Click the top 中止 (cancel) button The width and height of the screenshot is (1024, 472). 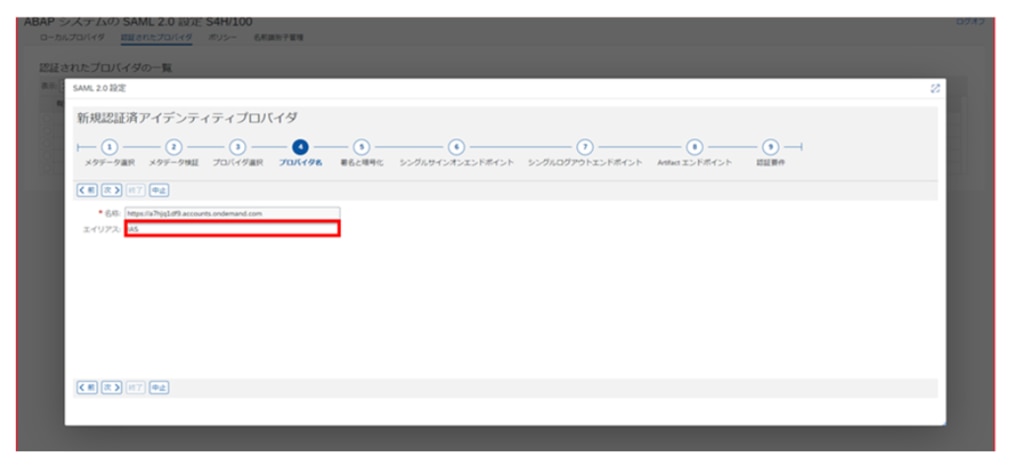click(x=159, y=189)
